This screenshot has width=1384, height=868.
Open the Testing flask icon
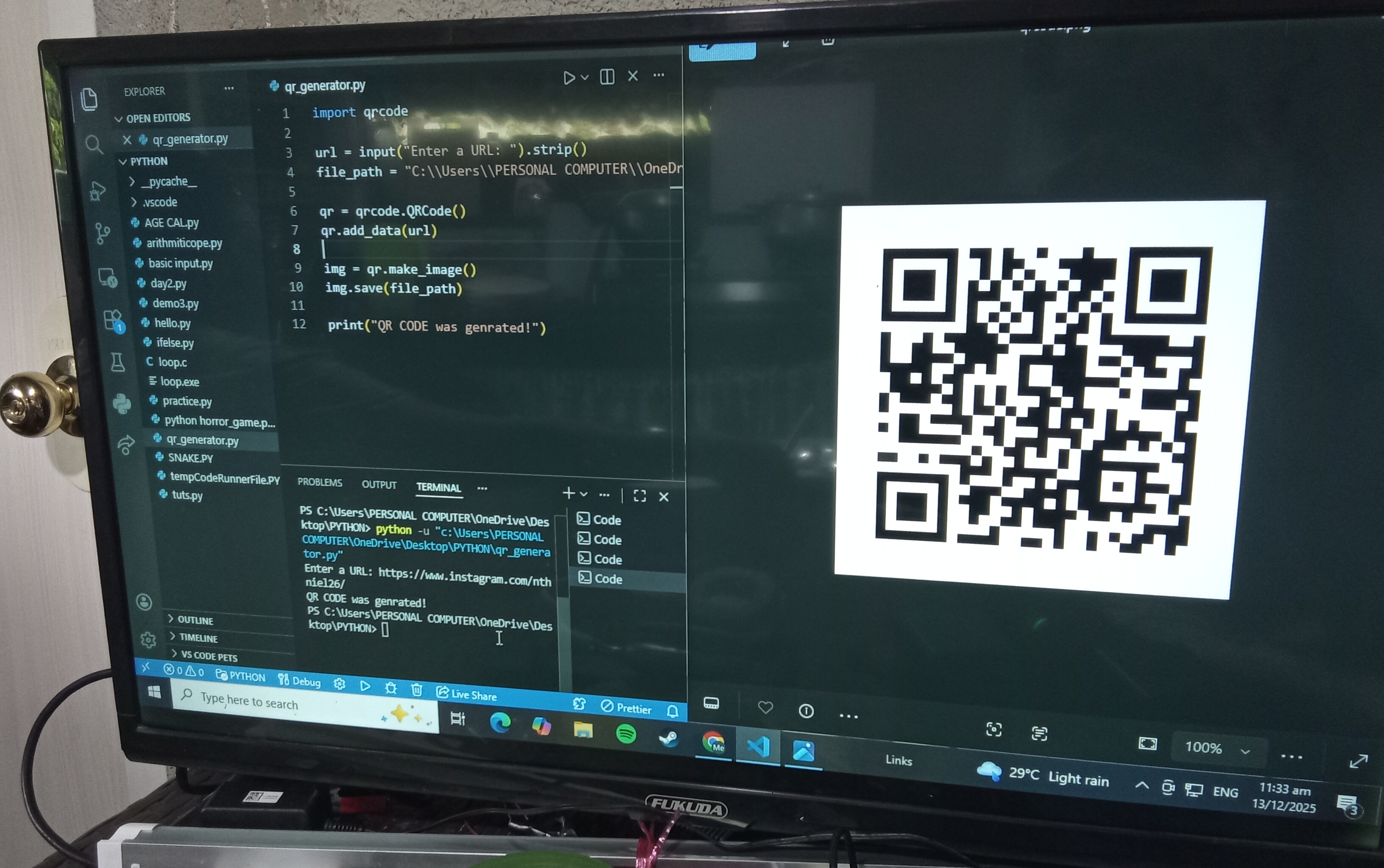pyautogui.click(x=118, y=362)
